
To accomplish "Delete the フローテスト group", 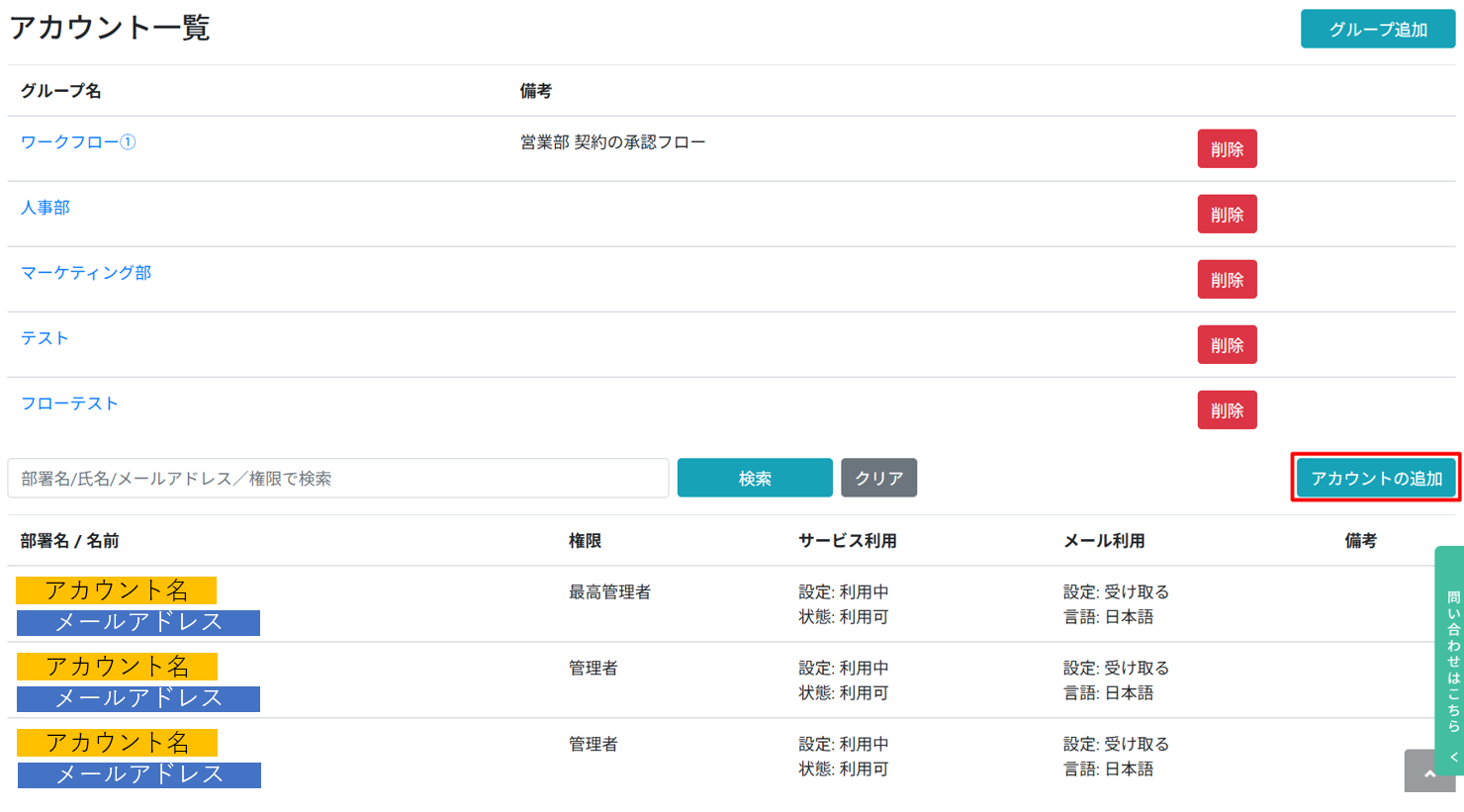I will (x=1227, y=409).
